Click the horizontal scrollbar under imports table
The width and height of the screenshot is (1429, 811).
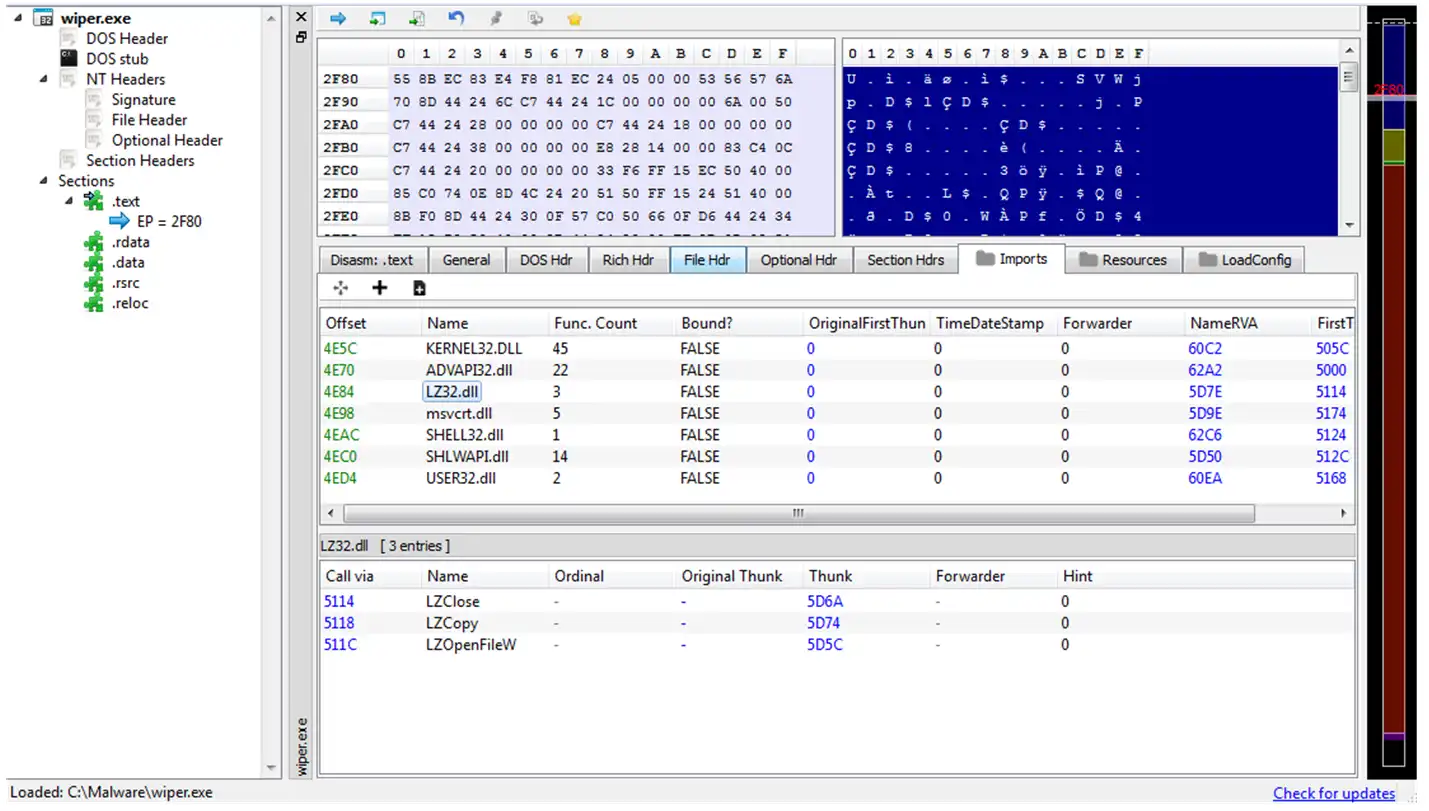798,513
